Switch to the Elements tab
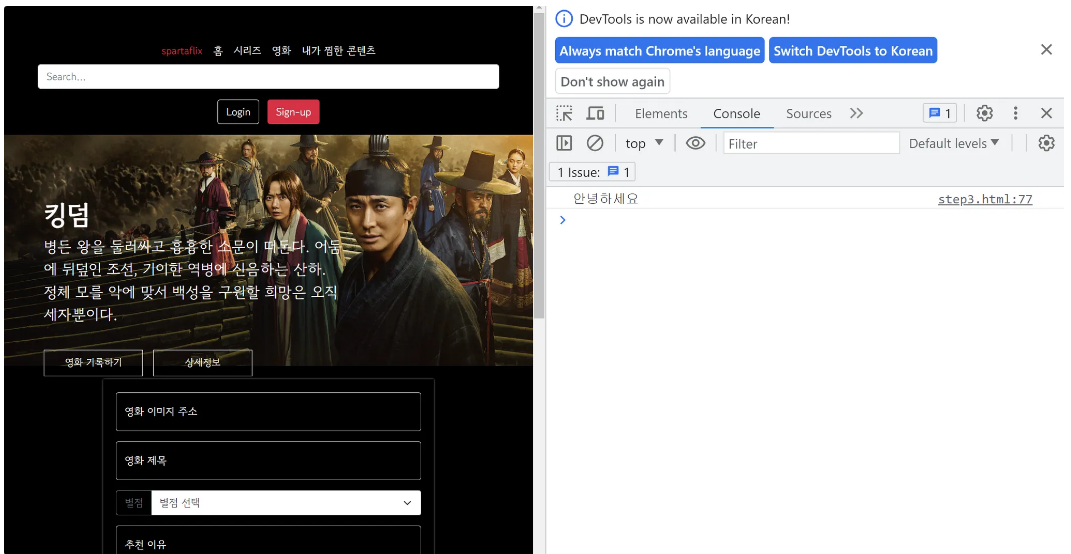The image size is (1071, 554). tap(661, 113)
